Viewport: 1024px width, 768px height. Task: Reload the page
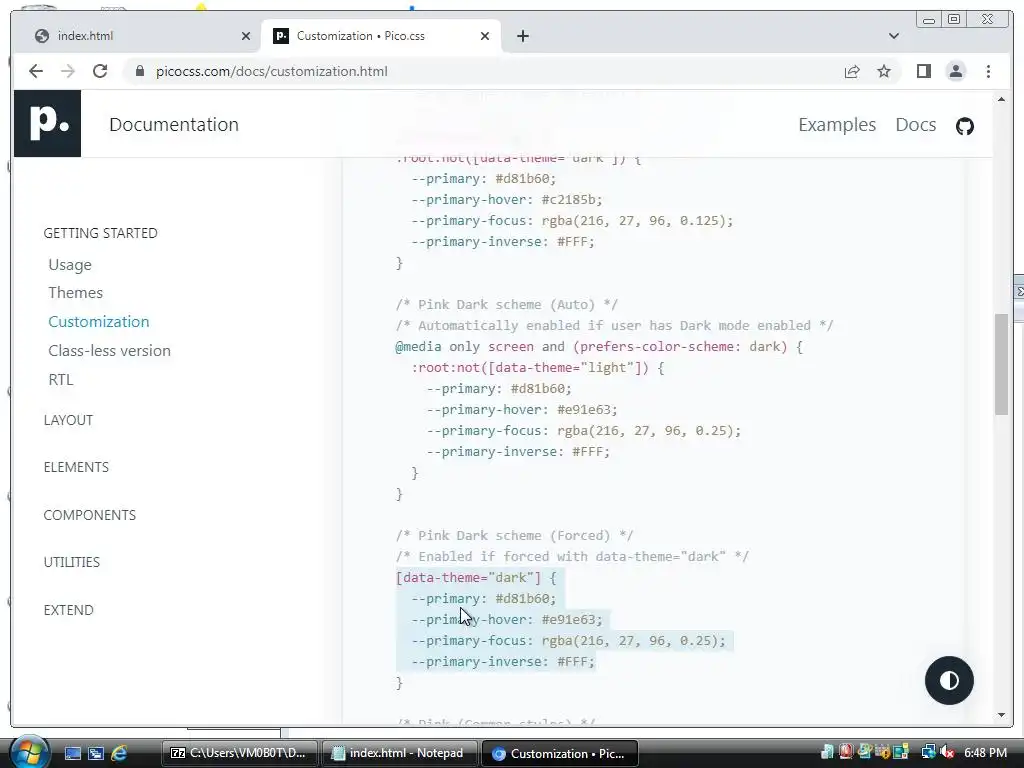[100, 71]
